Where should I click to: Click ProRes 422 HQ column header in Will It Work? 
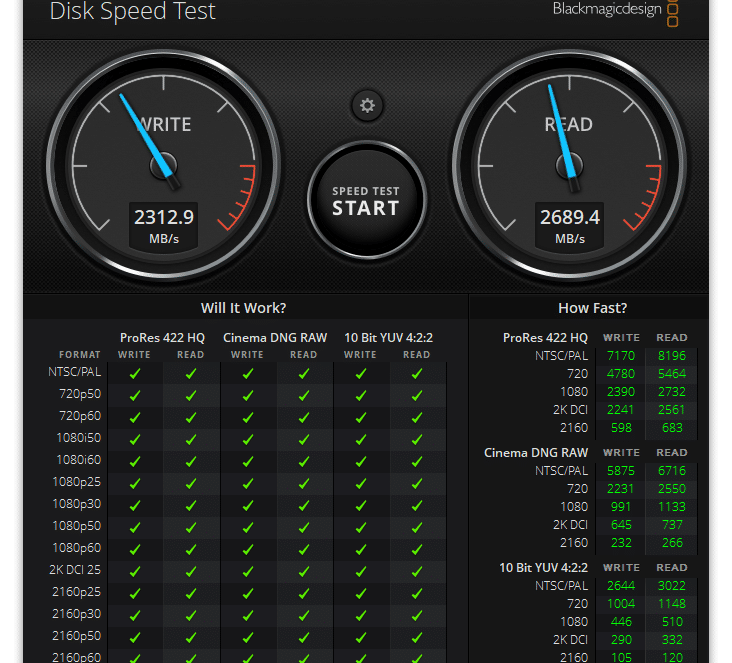pos(162,338)
